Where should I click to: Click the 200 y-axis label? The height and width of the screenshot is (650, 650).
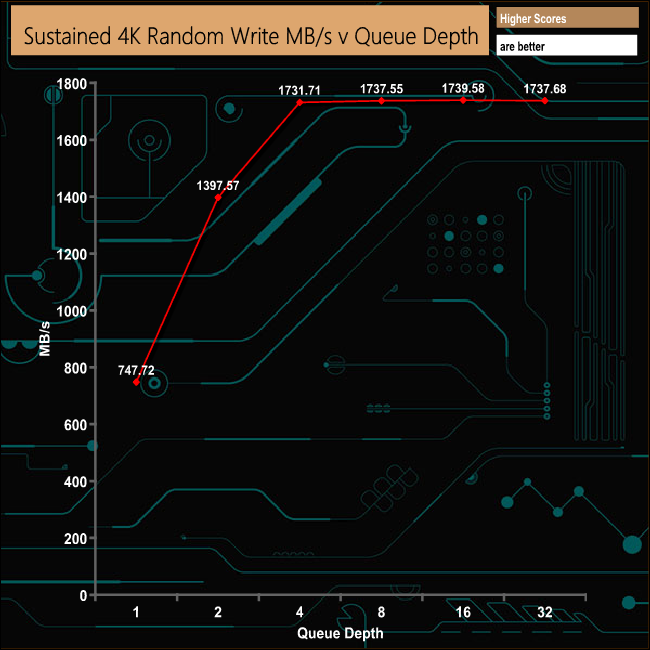pyautogui.click(x=75, y=538)
